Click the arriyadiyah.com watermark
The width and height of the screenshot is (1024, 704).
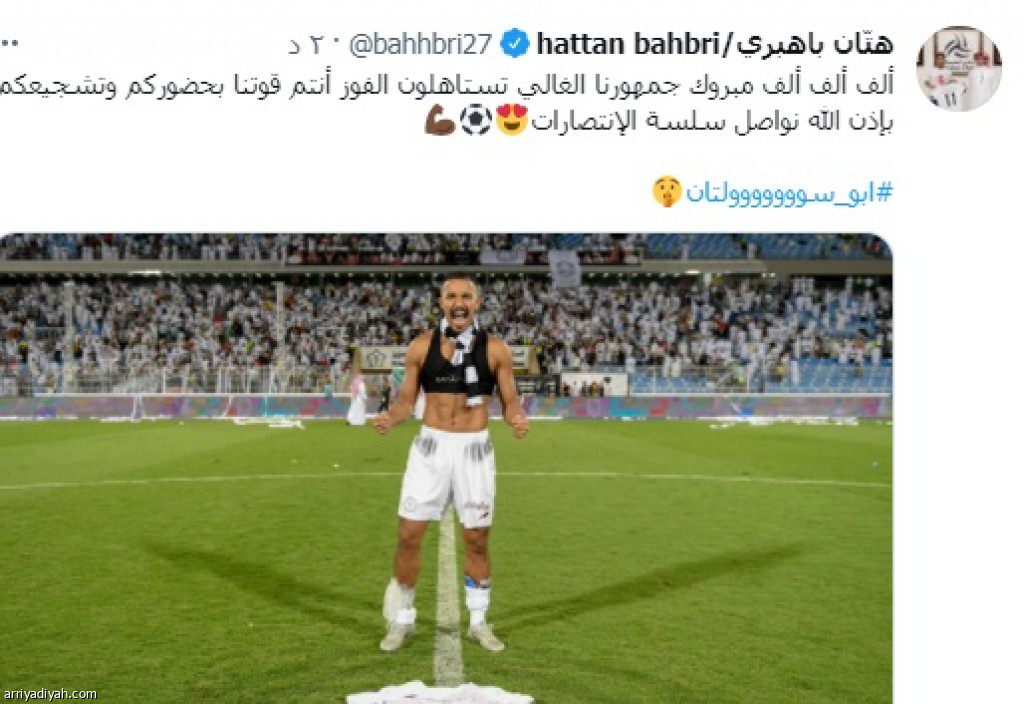tap(50, 694)
